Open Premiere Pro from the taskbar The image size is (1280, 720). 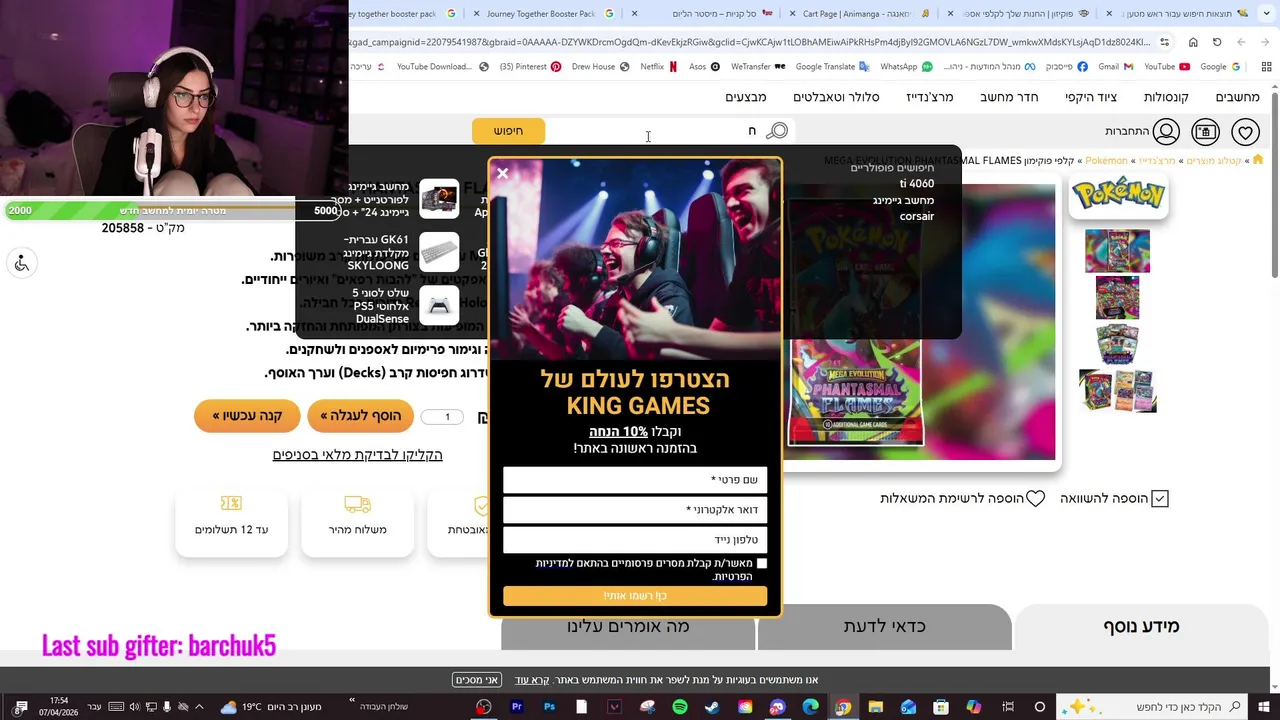tap(517, 707)
